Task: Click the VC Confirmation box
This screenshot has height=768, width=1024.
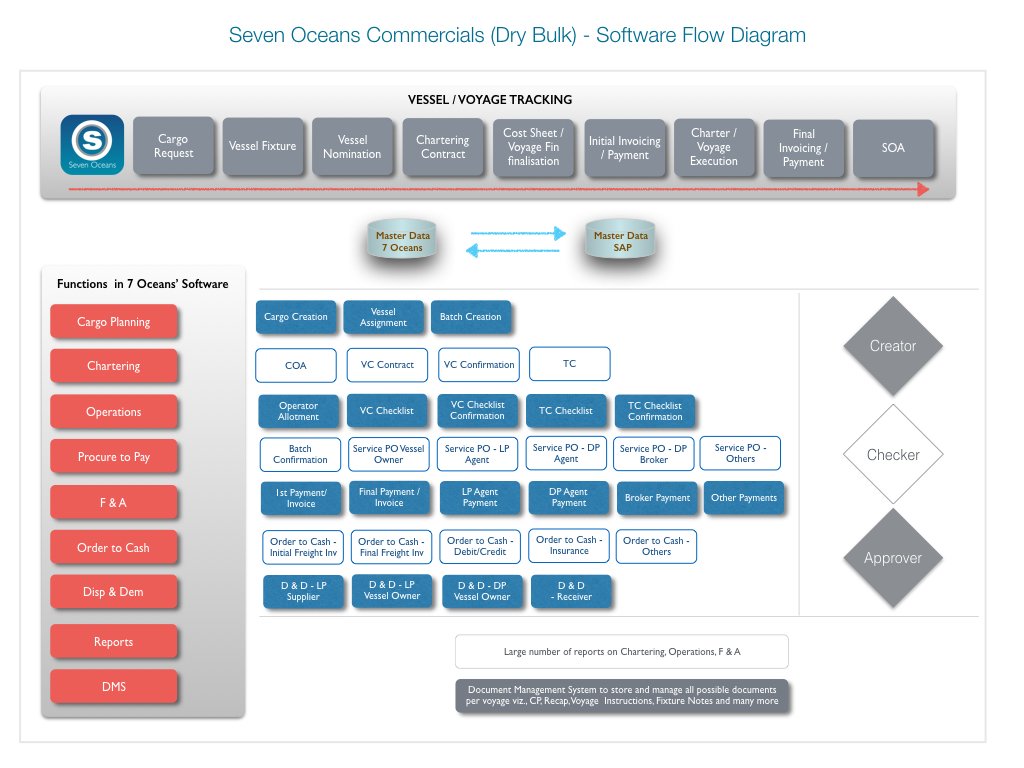Action: coord(479,364)
